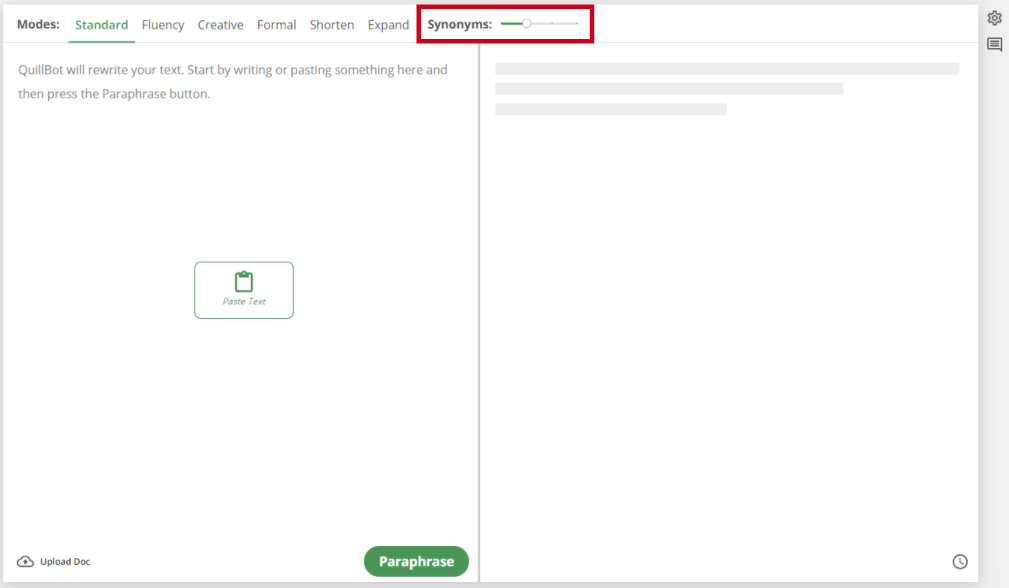The height and width of the screenshot is (588, 1009).
Task: Click into the input text area placeholder
Action: (x=233, y=82)
